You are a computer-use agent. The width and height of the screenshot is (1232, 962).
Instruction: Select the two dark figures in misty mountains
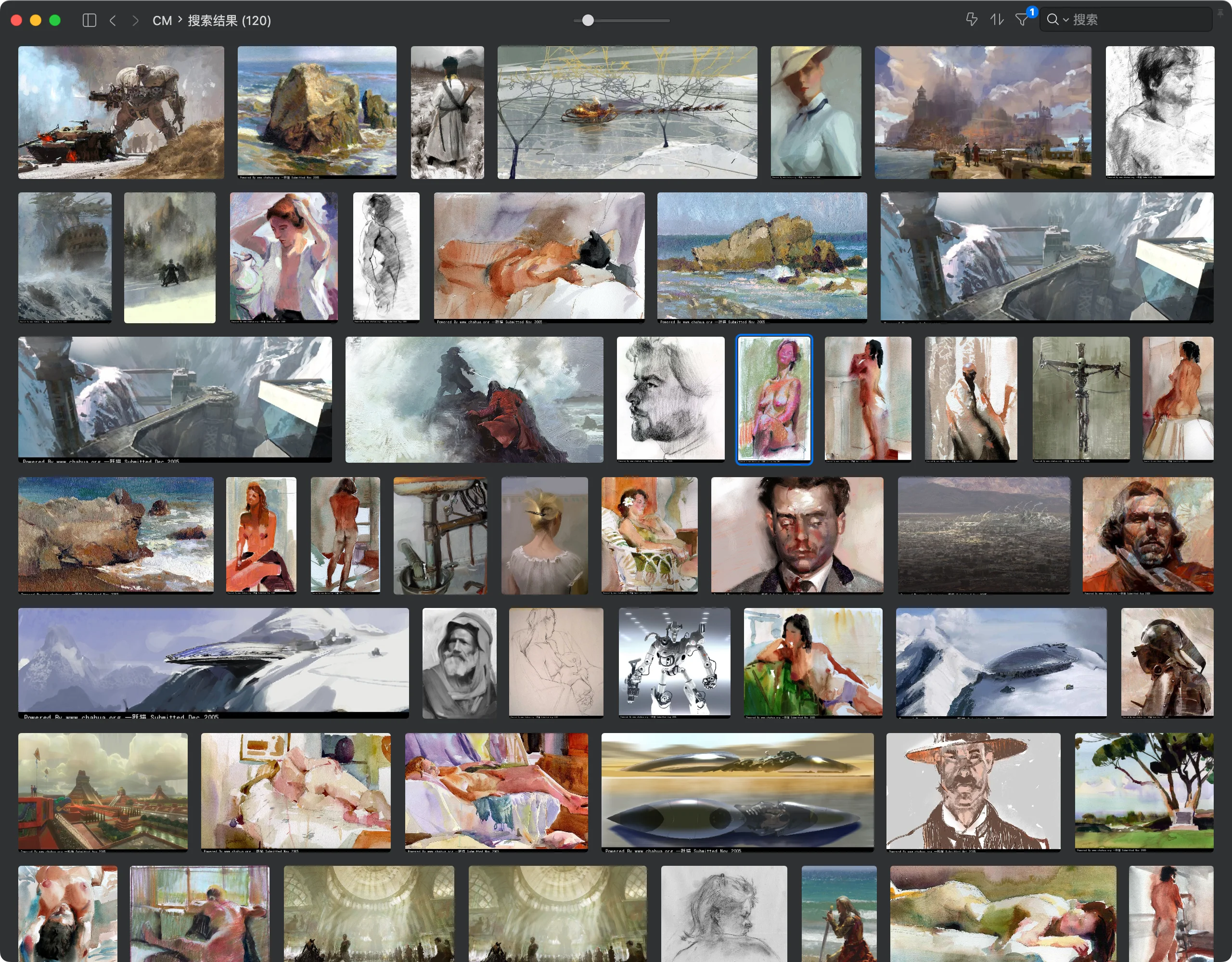coord(170,258)
